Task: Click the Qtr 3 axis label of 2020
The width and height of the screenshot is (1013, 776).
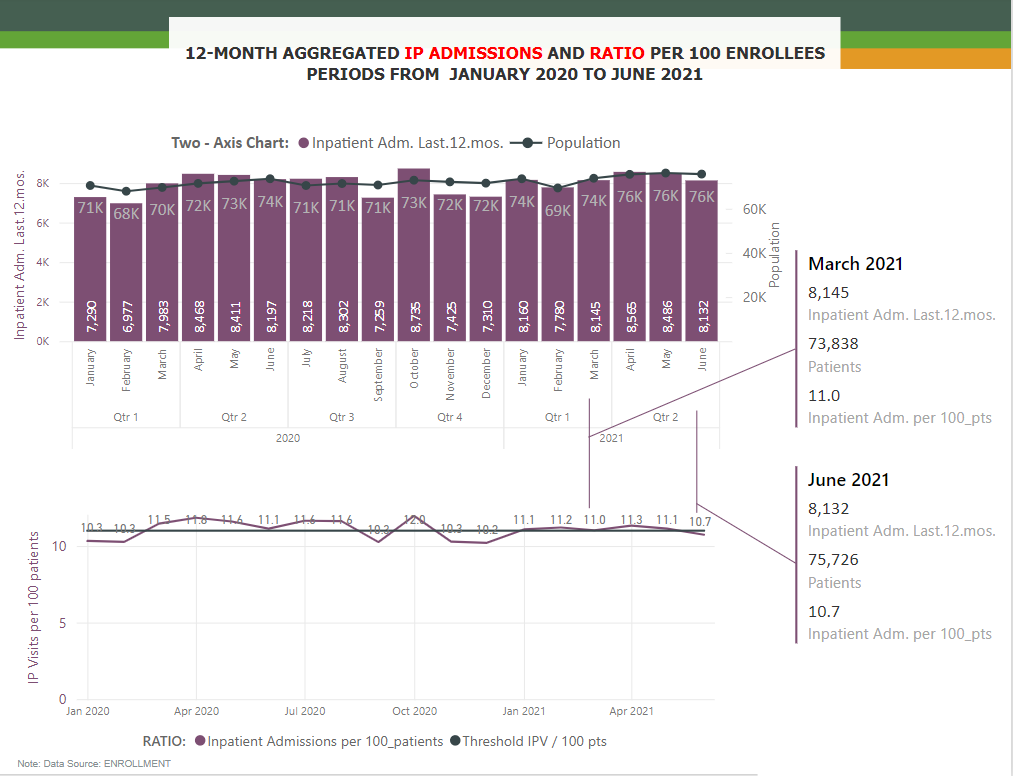Action: (x=342, y=417)
